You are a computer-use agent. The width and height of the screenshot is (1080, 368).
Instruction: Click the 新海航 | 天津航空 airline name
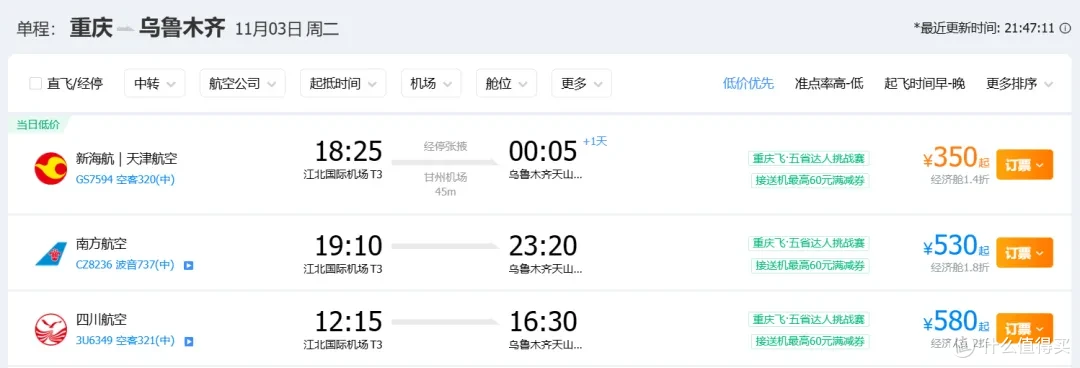[x=127, y=159]
